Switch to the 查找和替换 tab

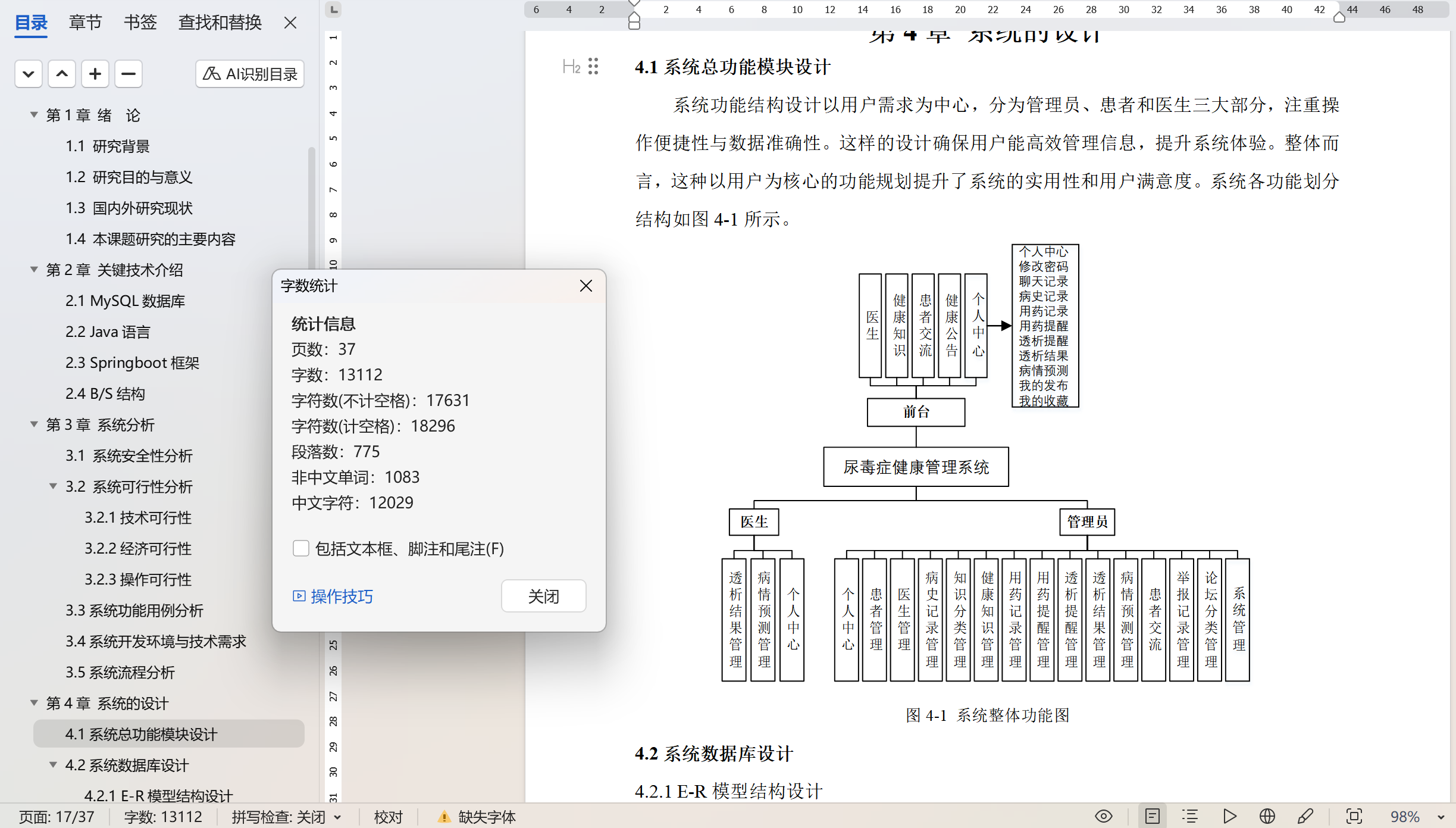pyautogui.click(x=220, y=23)
